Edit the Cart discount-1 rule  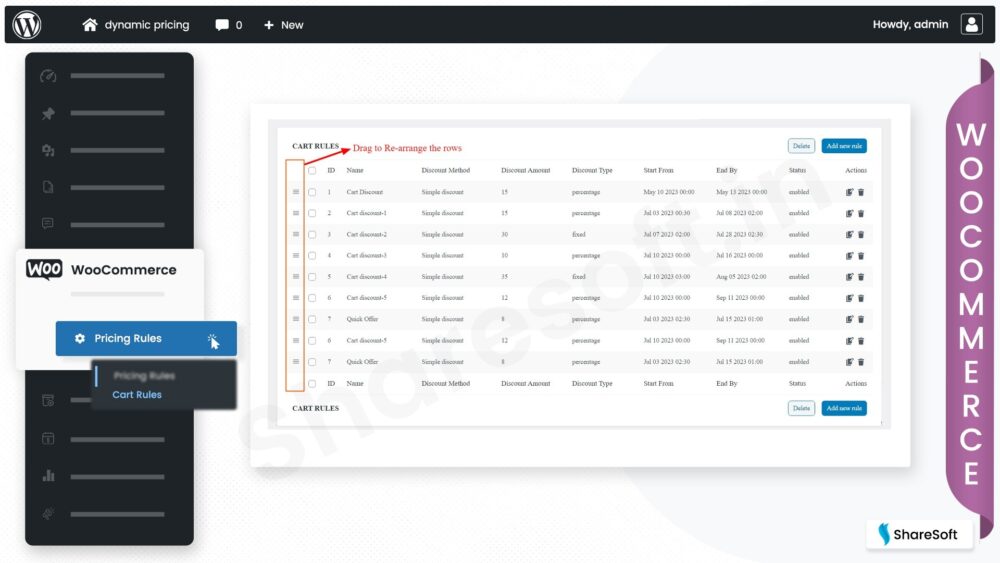(x=849, y=214)
